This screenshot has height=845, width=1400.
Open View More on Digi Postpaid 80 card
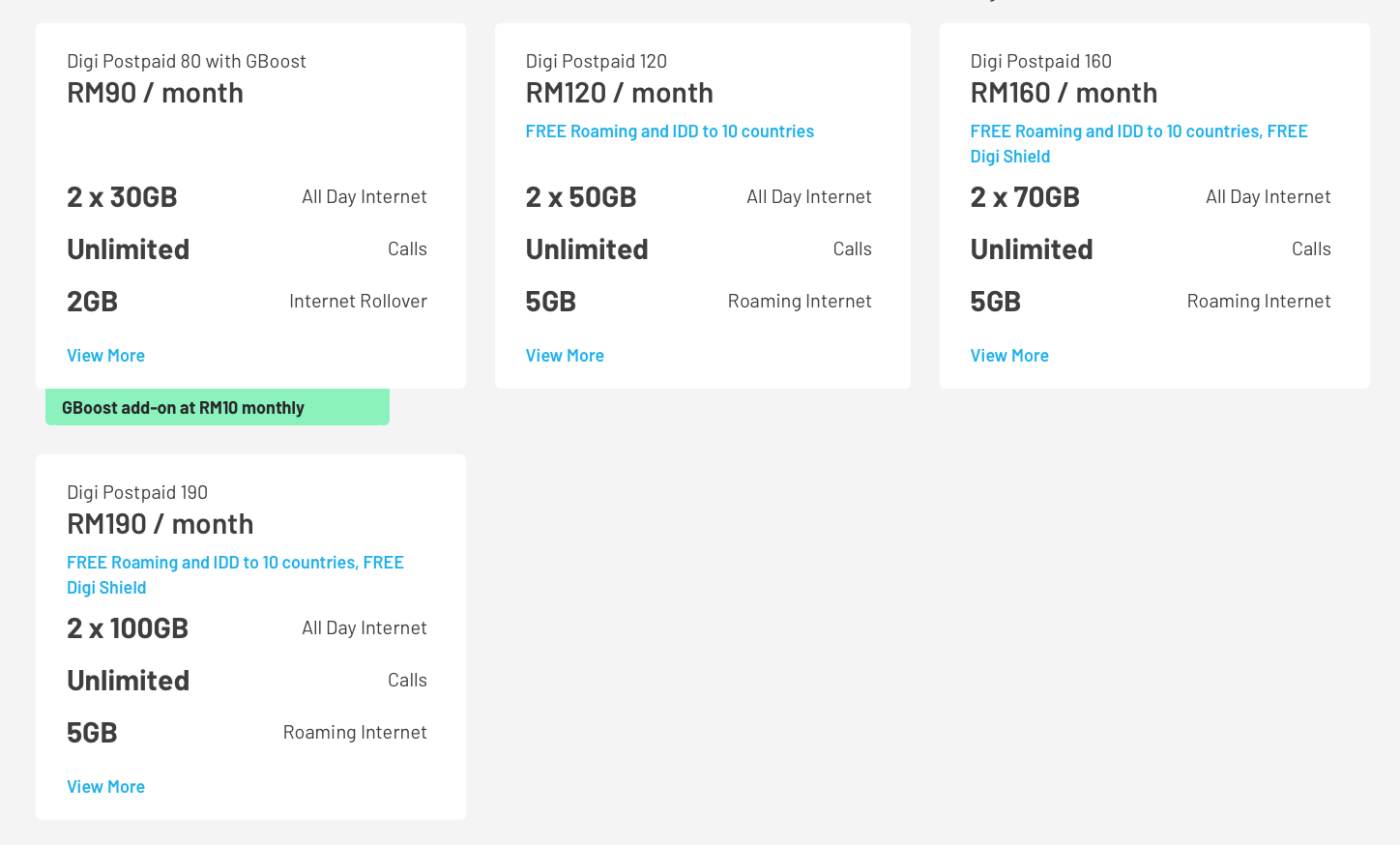coord(105,356)
